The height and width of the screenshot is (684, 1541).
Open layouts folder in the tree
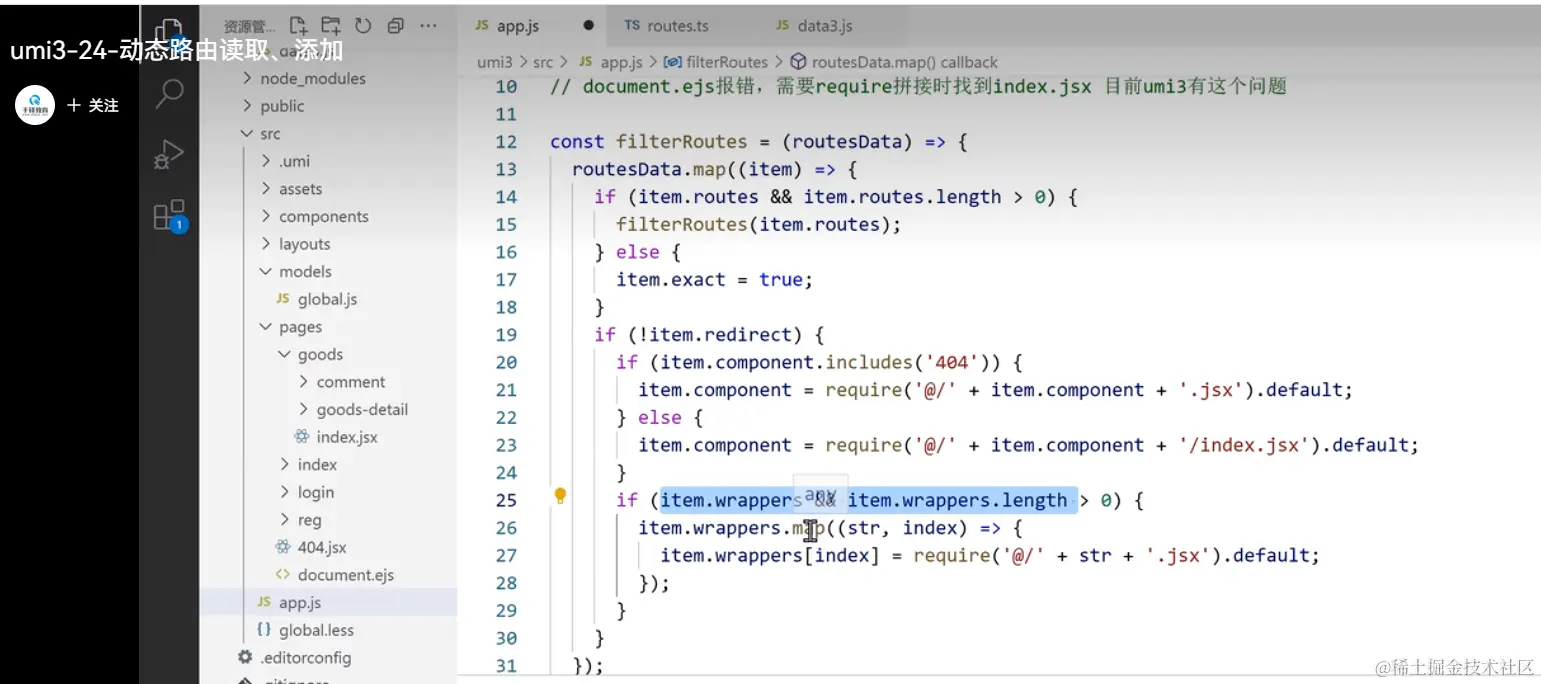(x=304, y=244)
